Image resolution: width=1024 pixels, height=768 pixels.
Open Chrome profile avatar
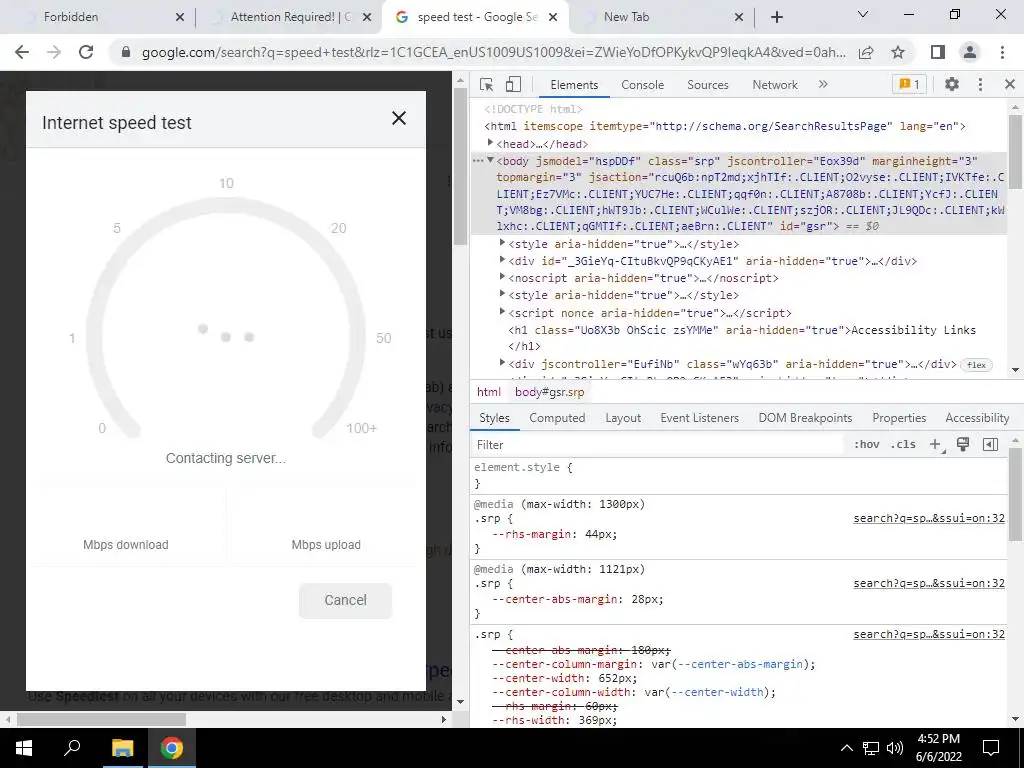970,52
